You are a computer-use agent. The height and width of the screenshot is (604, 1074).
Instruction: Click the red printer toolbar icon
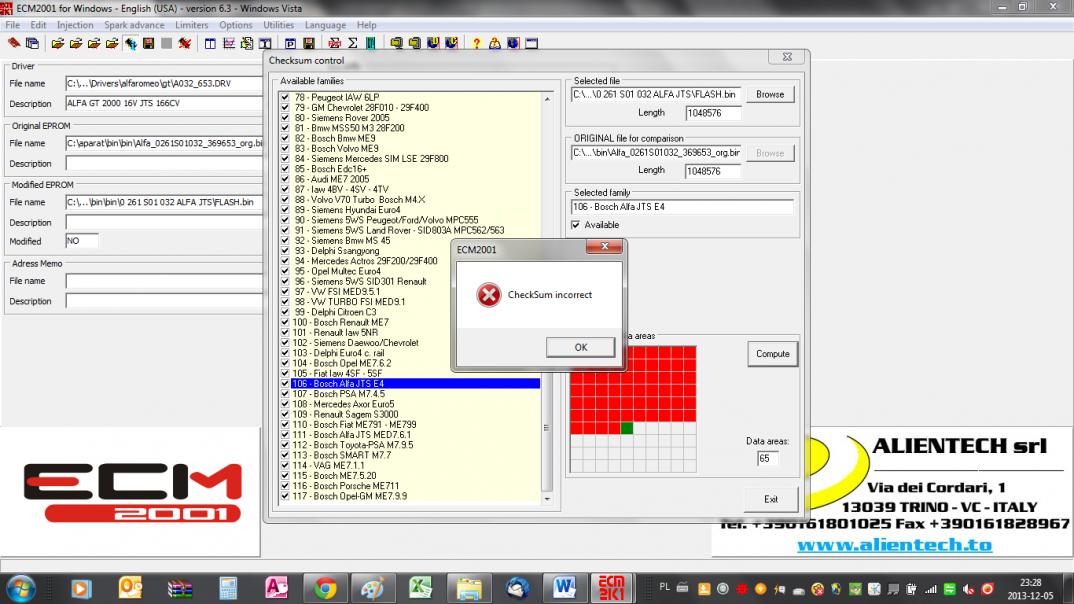click(x=334, y=43)
